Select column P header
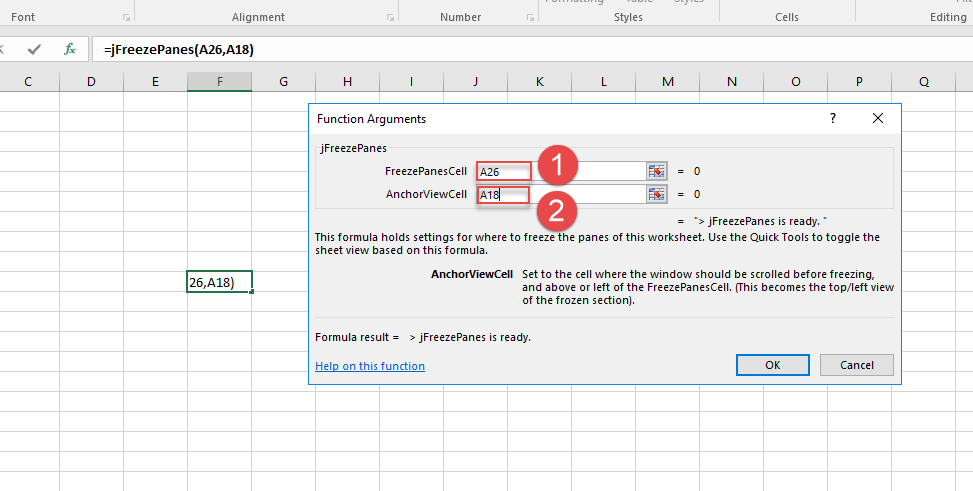The width and height of the screenshot is (973, 491). coord(859,81)
